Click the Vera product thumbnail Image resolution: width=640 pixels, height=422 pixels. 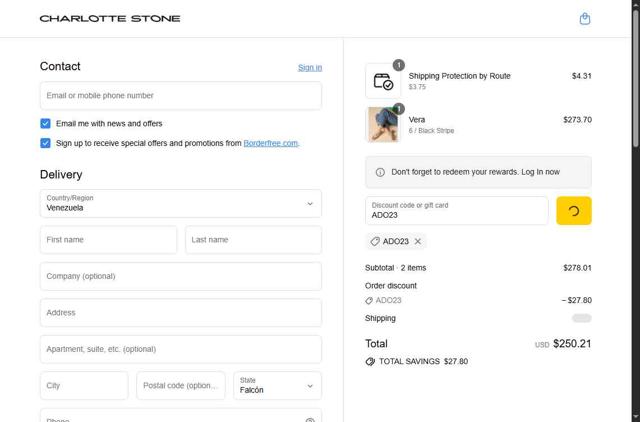point(383,124)
